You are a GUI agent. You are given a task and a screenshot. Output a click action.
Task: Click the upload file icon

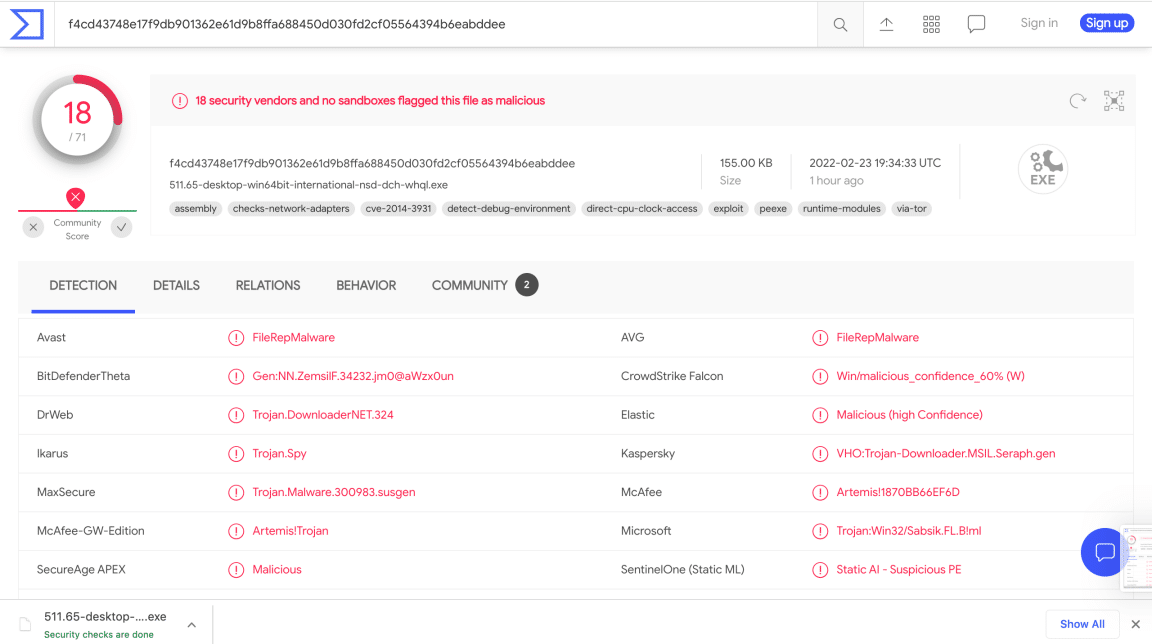tap(886, 24)
